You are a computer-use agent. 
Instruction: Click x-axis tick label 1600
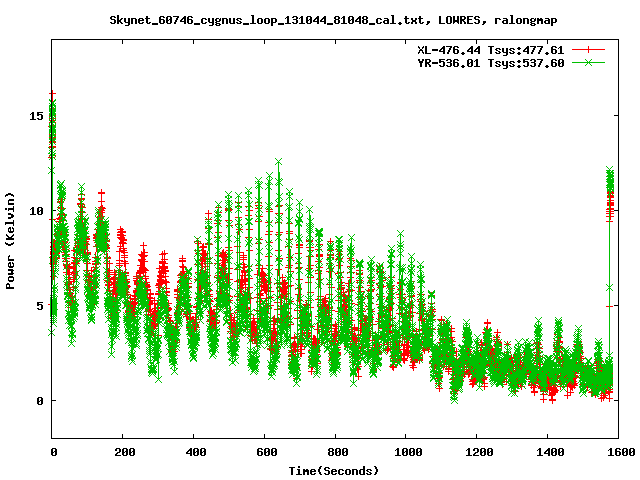coord(621,452)
